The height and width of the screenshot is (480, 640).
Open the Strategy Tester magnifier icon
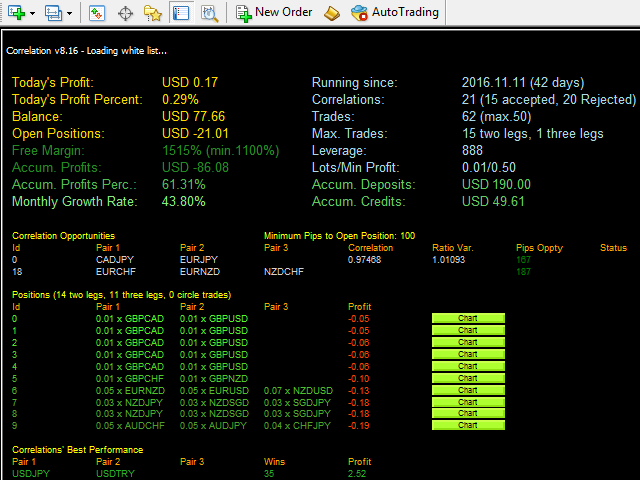point(209,13)
